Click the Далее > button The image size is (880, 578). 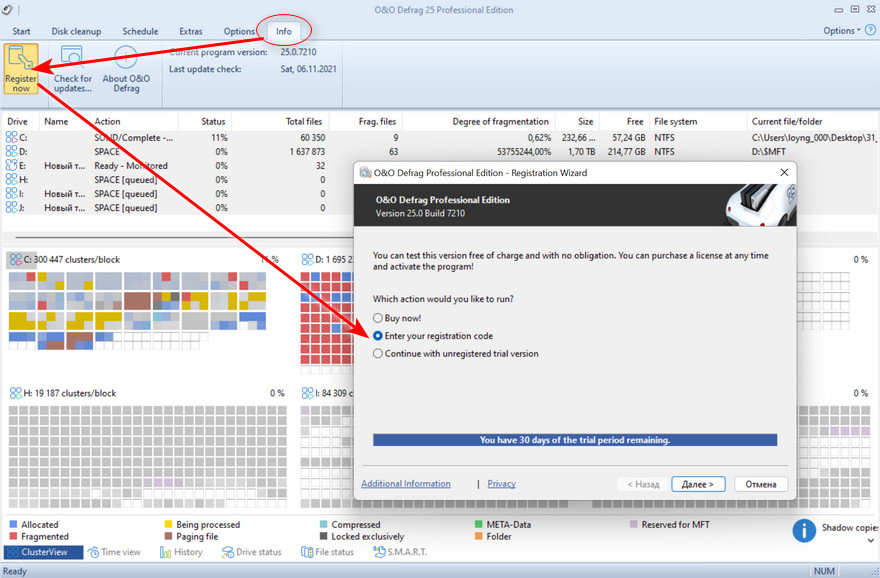click(x=697, y=484)
